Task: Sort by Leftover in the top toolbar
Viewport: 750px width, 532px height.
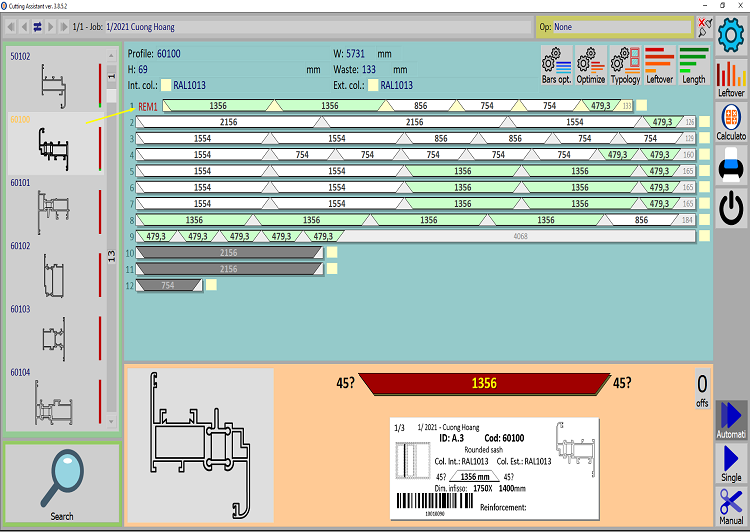Action: click(660, 66)
